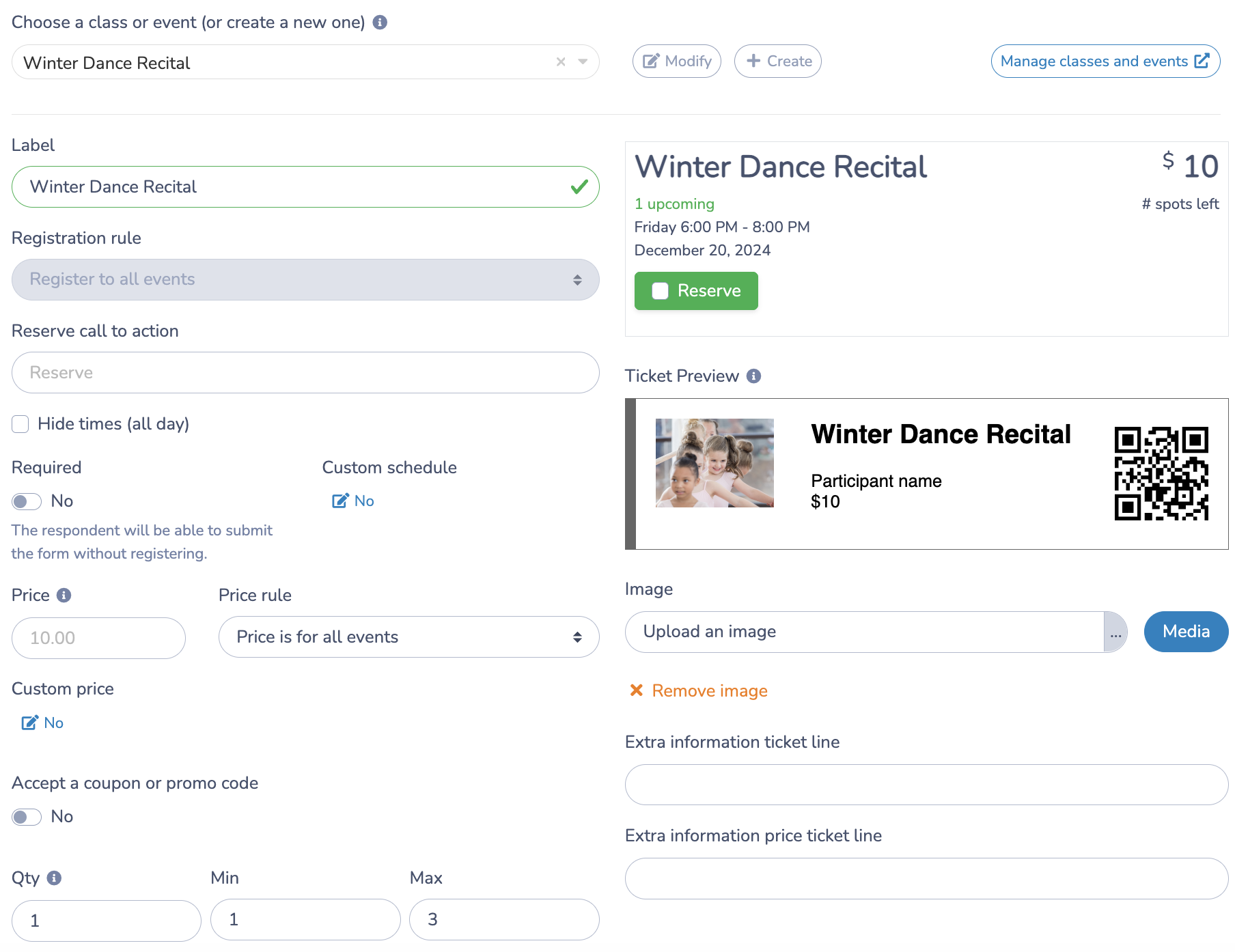Screen dimensions: 1235x952
Task: Open the Price rule dropdown
Action: [408, 637]
